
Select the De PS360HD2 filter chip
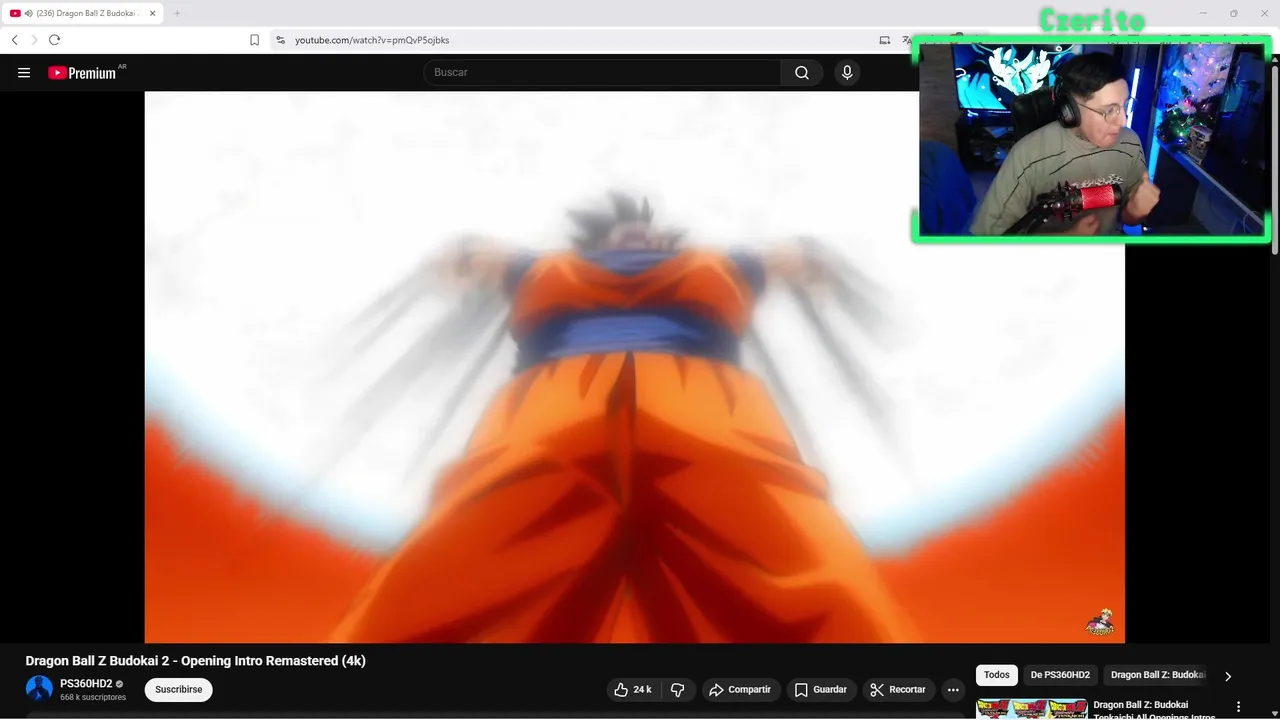coord(1060,675)
